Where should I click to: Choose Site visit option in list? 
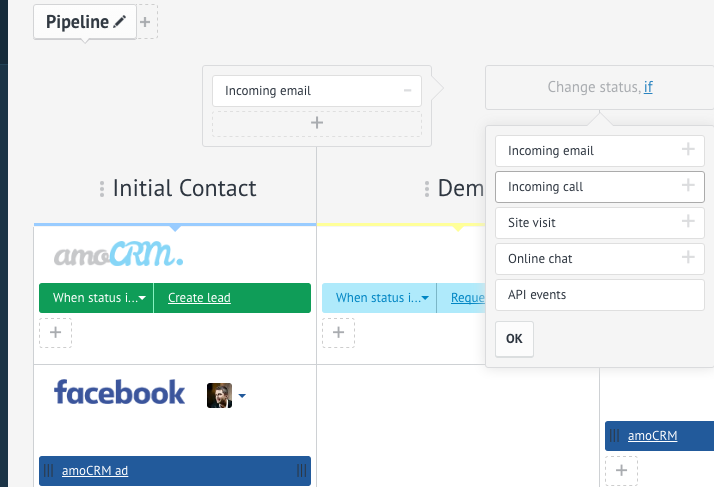[532, 222]
